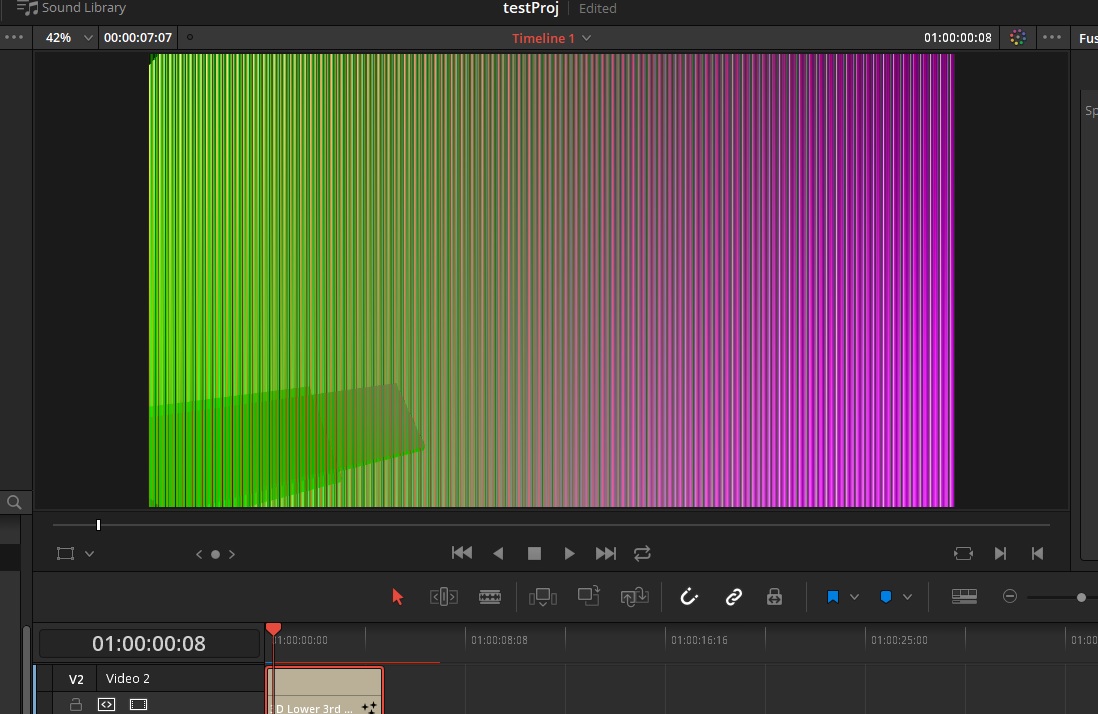Click the Insert Clip toolbar icon
This screenshot has width=1098, height=714.
543,597
